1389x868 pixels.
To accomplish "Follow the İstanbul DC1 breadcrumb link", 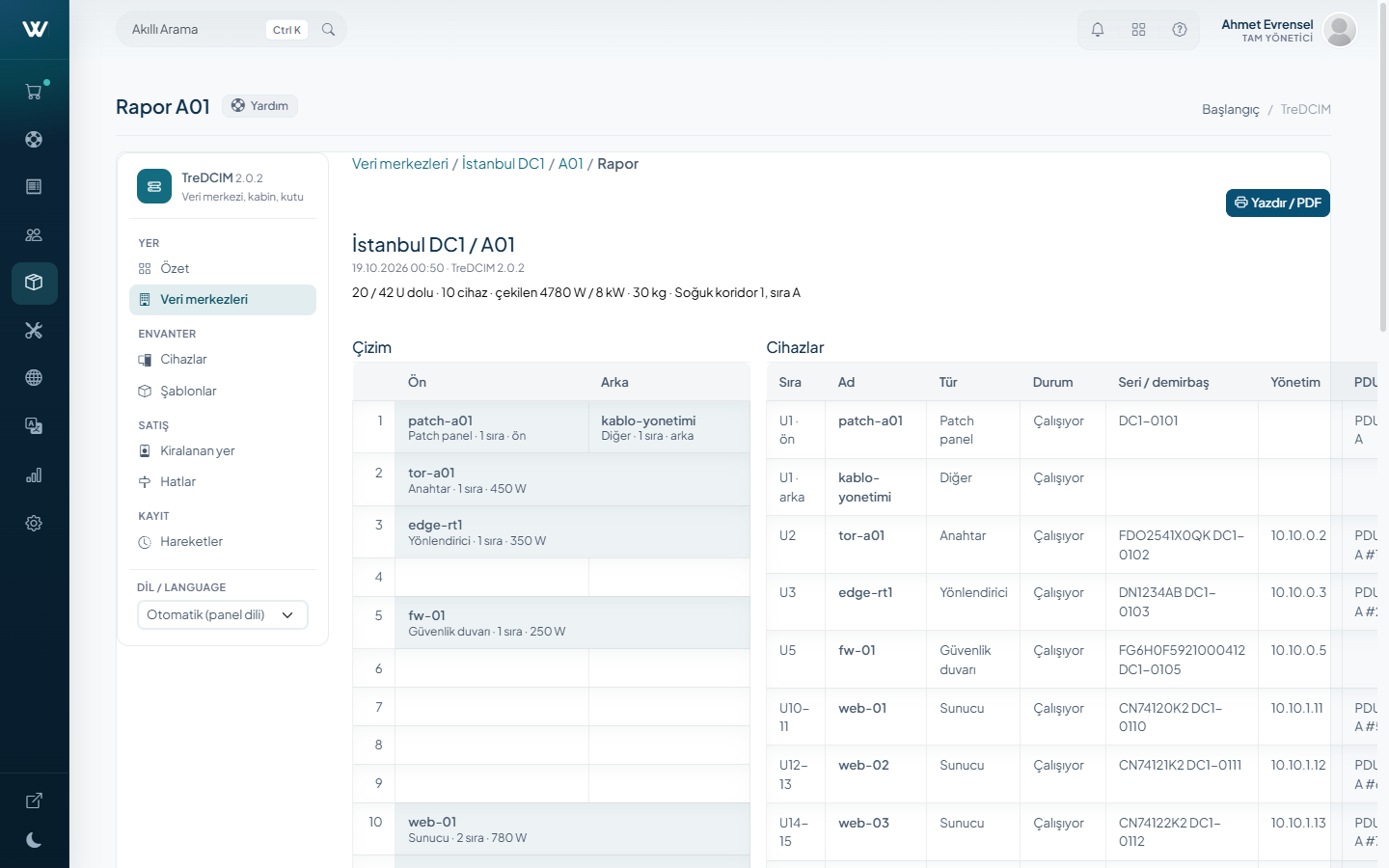I will click(504, 164).
